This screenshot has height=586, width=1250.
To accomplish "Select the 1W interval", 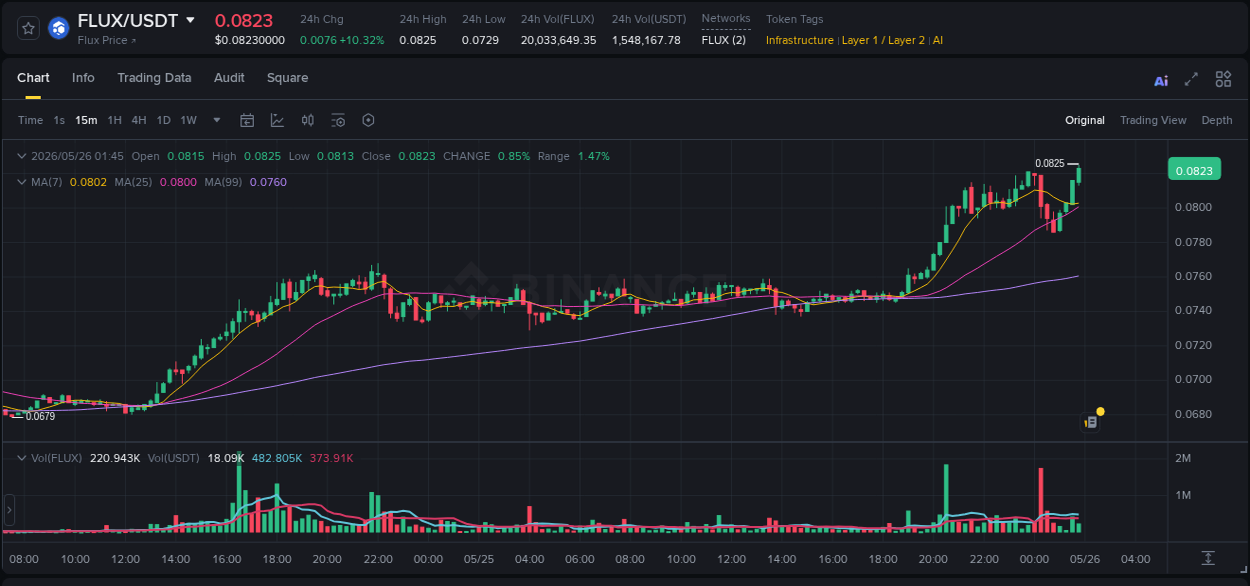I will pyautogui.click(x=188, y=120).
